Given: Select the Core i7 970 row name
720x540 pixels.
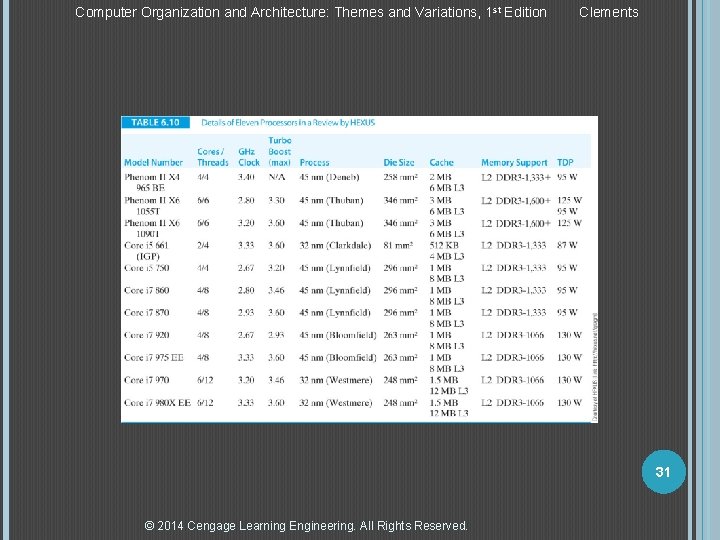Looking at the screenshot, I should coord(146,380).
